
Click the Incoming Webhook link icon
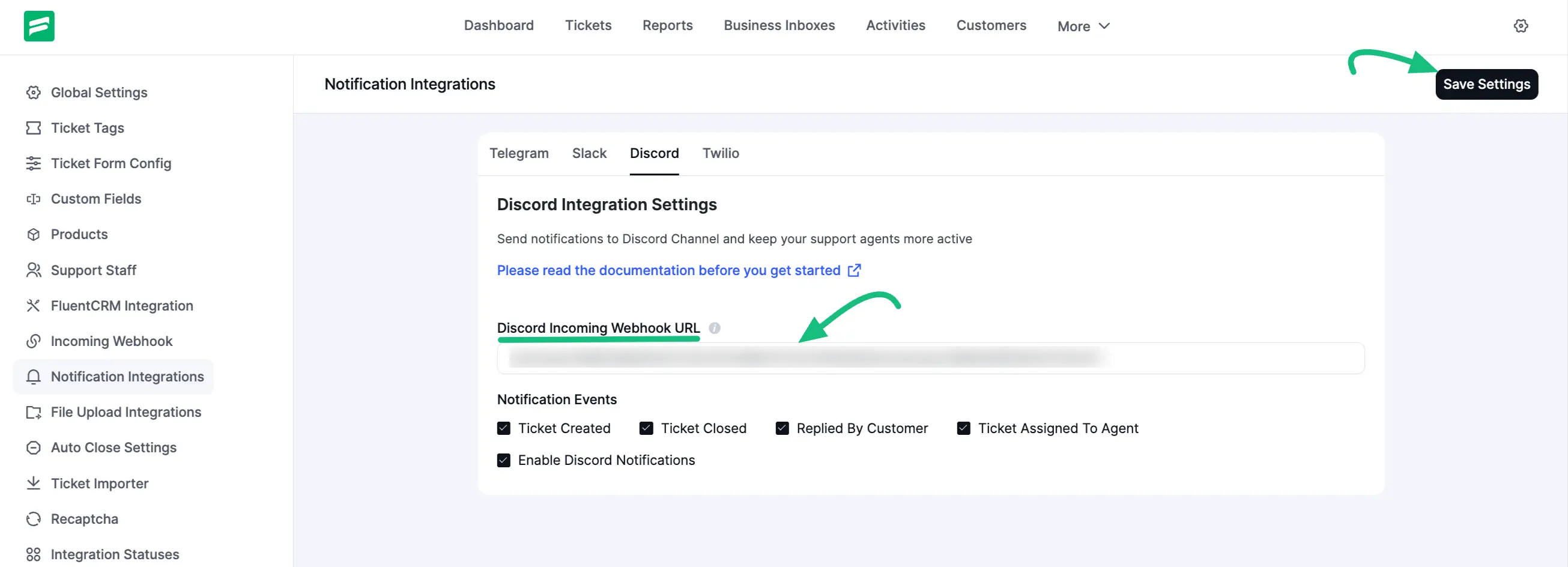[34, 341]
